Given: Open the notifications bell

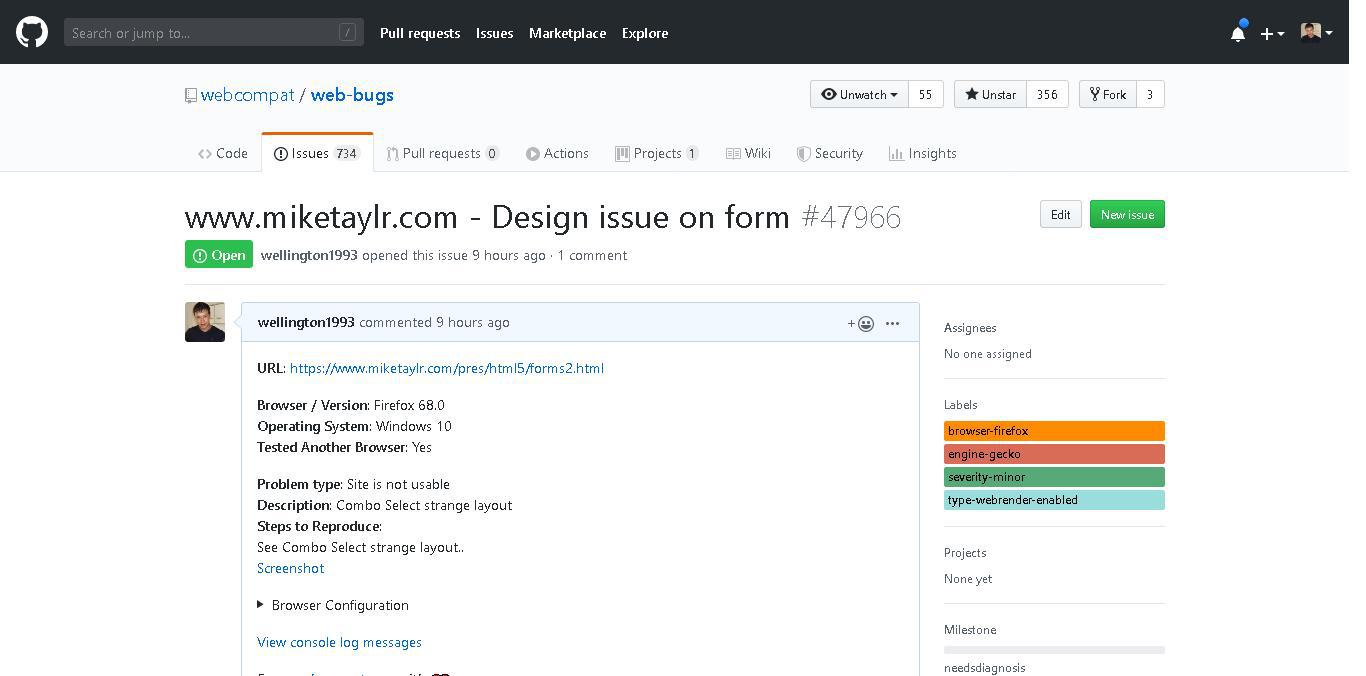Looking at the screenshot, I should (1238, 33).
